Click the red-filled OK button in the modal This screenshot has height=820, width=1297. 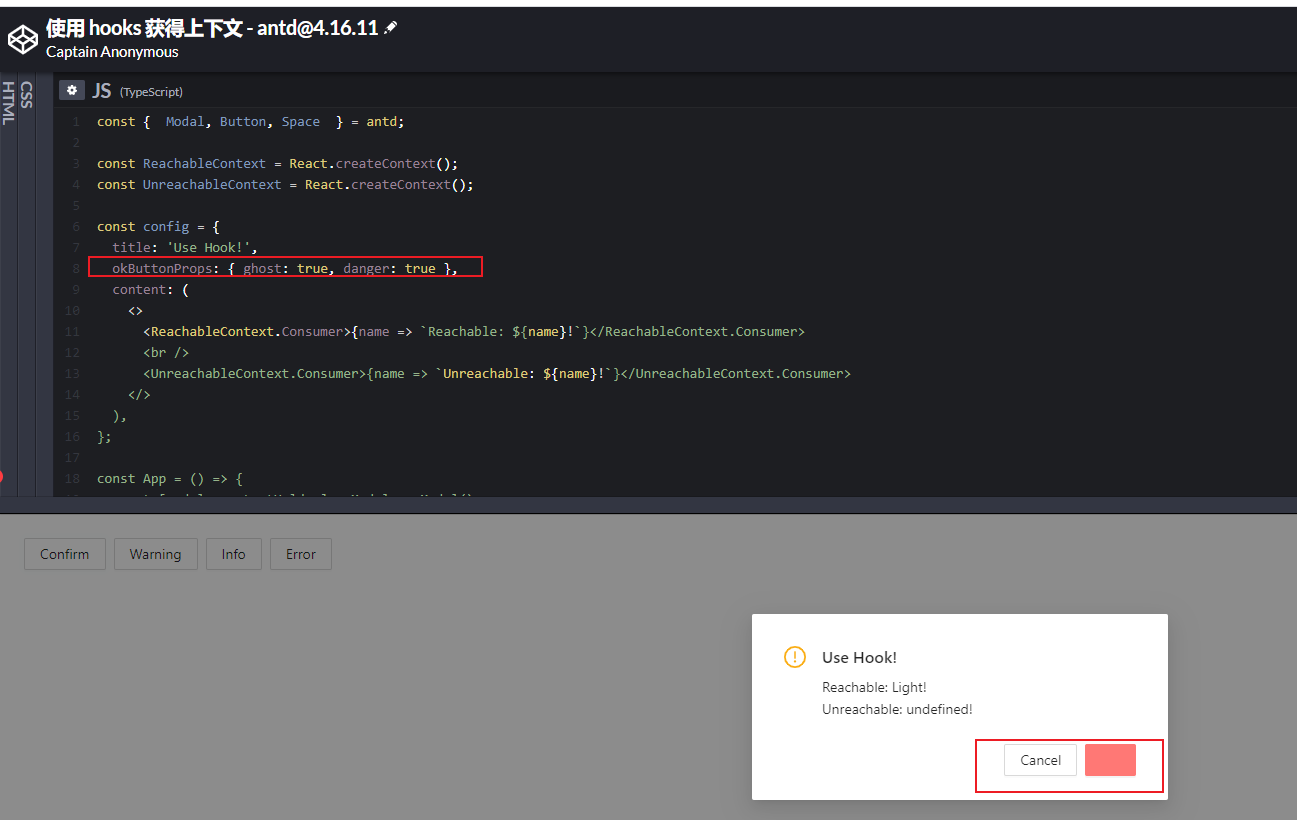pyautogui.click(x=1110, y=760)
